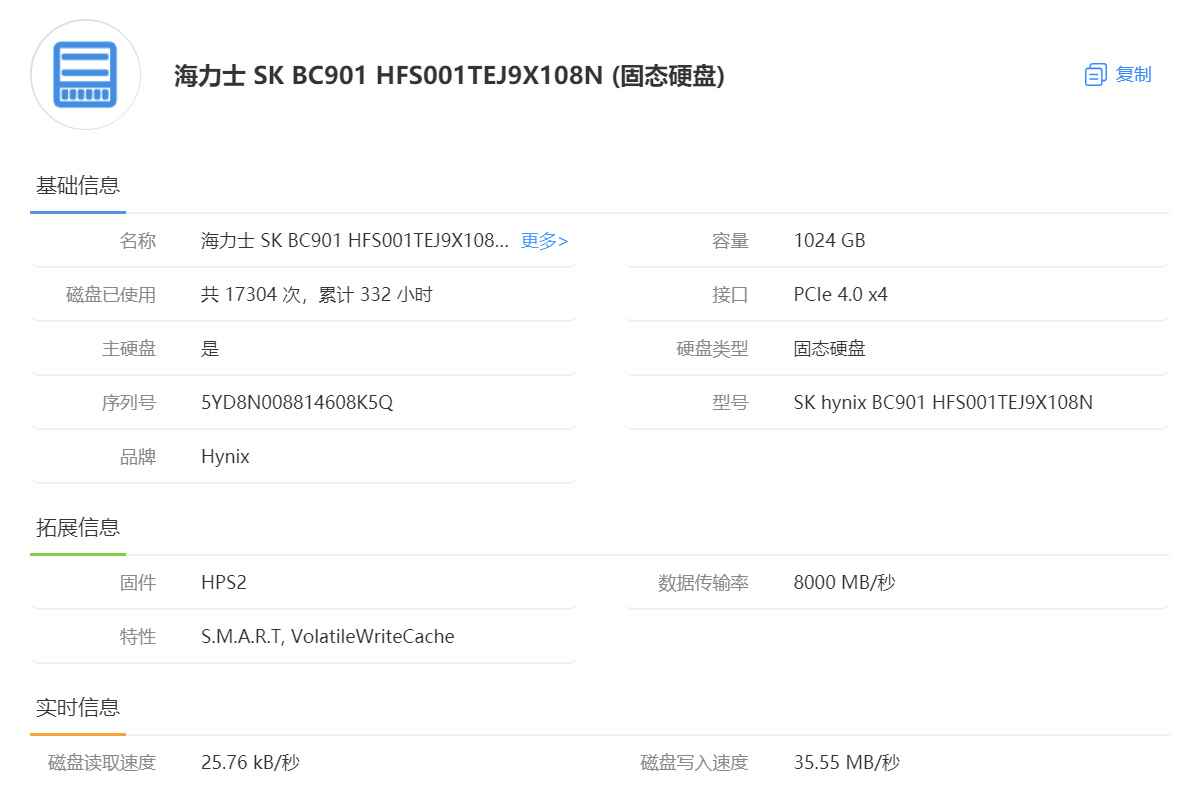Click the SK hynix BC901 model value
1186x787 pixels.
[x=942, y=403]
